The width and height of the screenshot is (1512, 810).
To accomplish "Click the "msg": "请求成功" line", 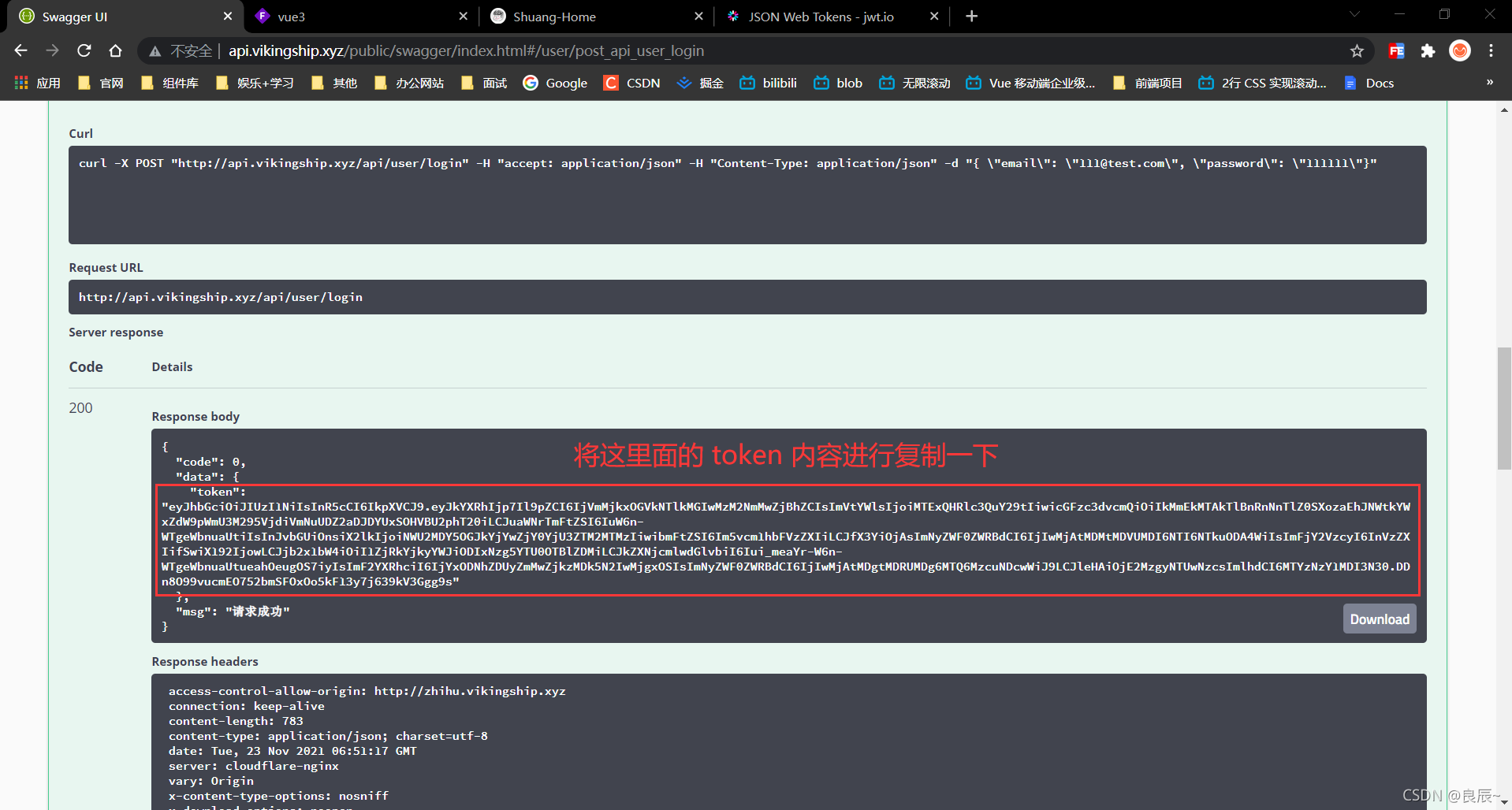I will pos(233,611).
